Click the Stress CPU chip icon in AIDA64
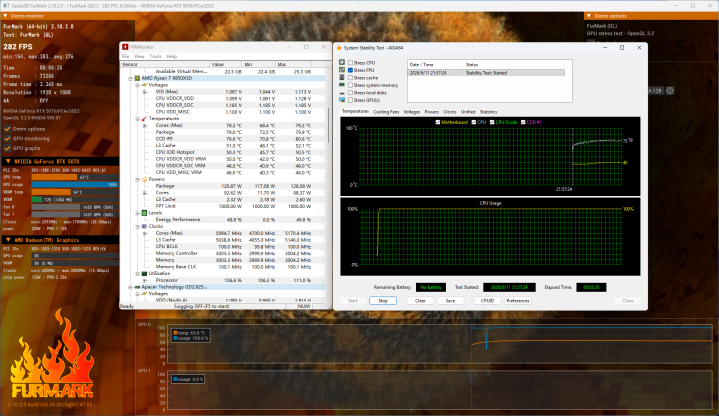 (x=342, y=62)
